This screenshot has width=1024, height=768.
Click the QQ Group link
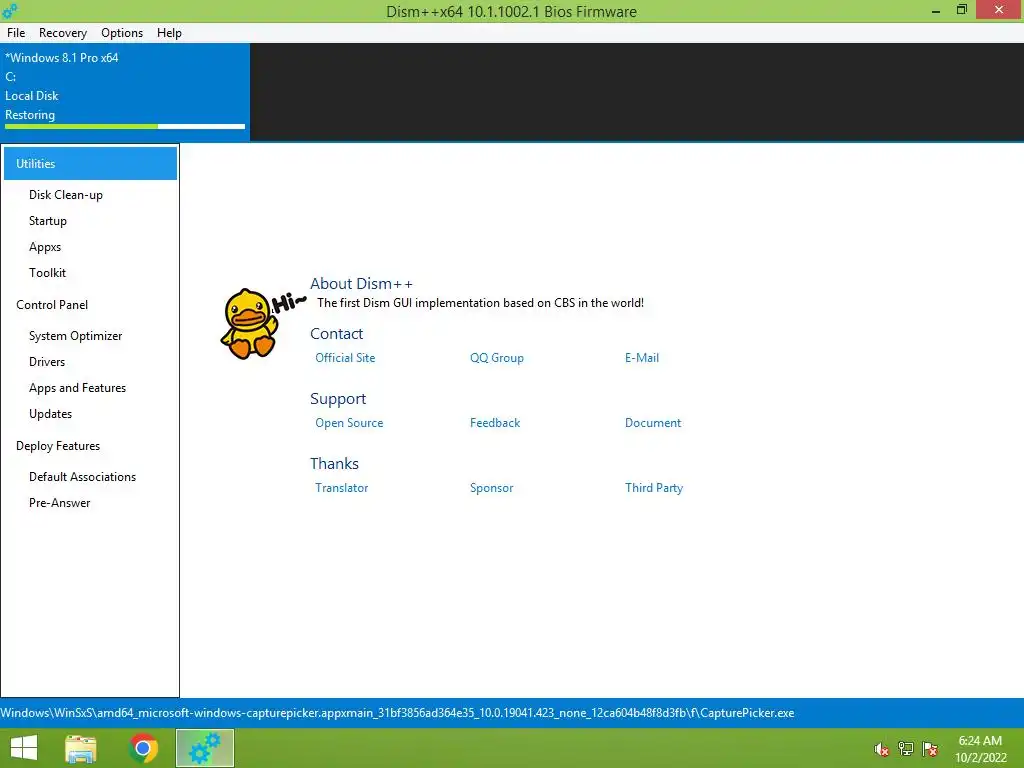(x=496, y=358)
